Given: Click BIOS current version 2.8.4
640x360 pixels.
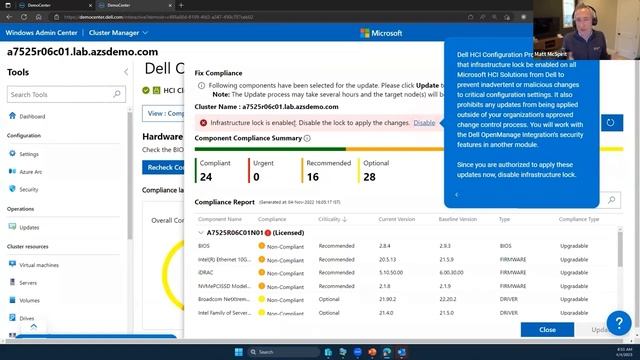Looking at the screenshot, I should (384, 246).
